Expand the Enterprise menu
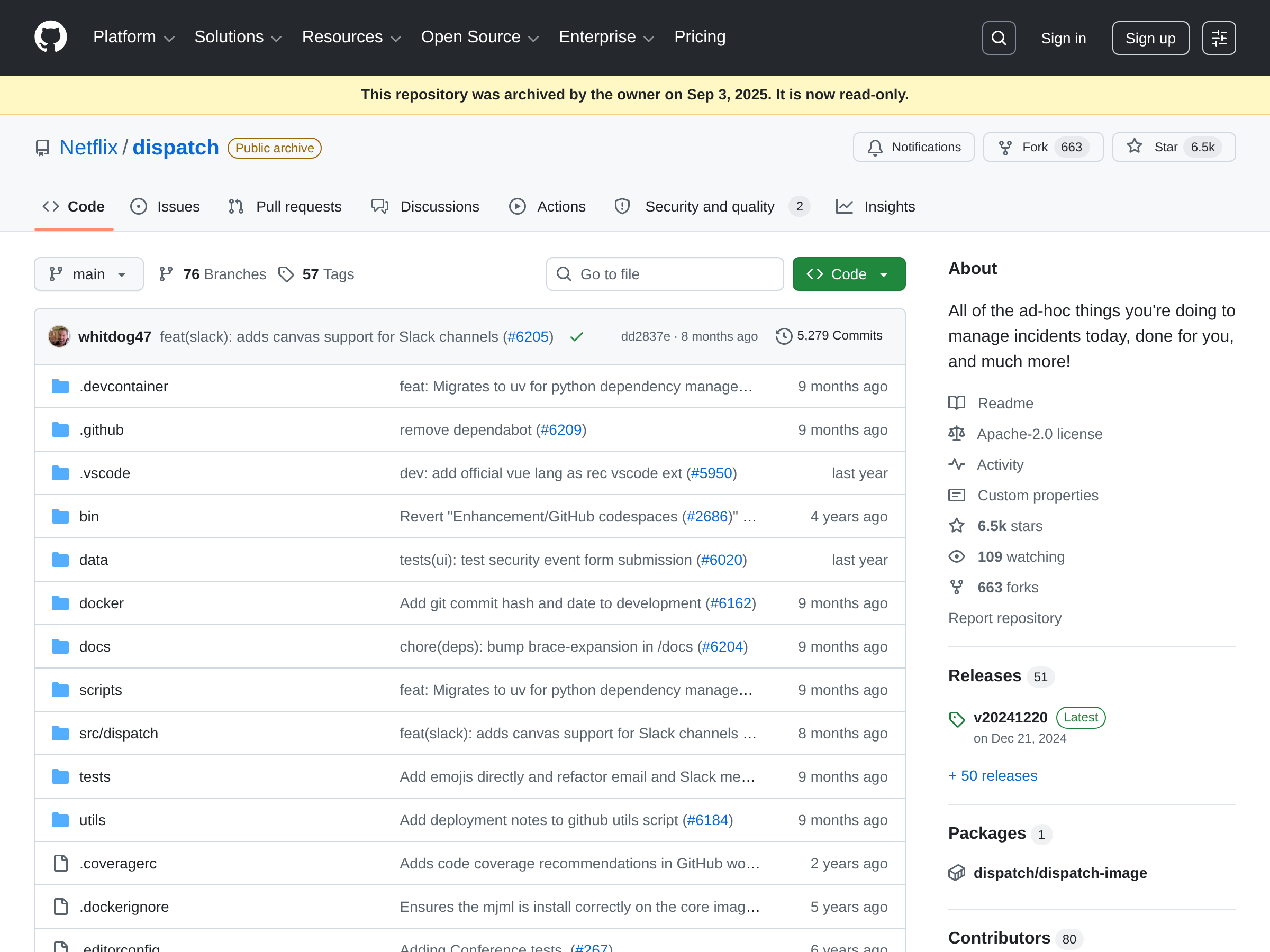This screenshot has height=952, width=1270. (606, 38)
